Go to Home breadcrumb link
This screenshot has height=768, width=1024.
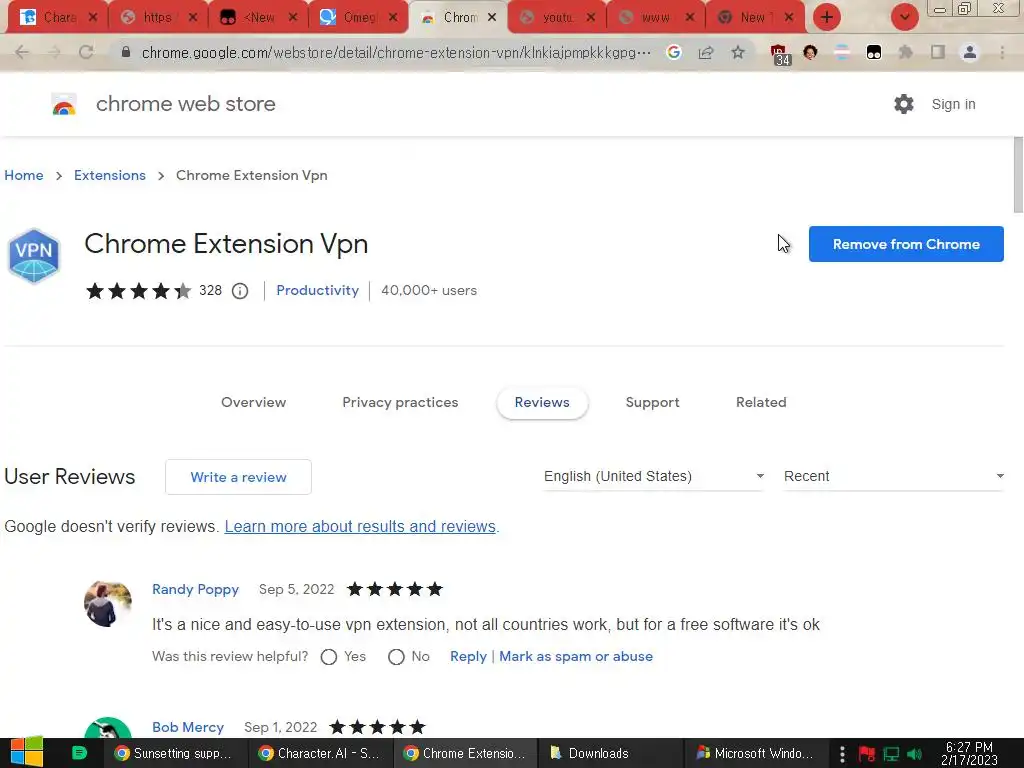tap(24, 176)
